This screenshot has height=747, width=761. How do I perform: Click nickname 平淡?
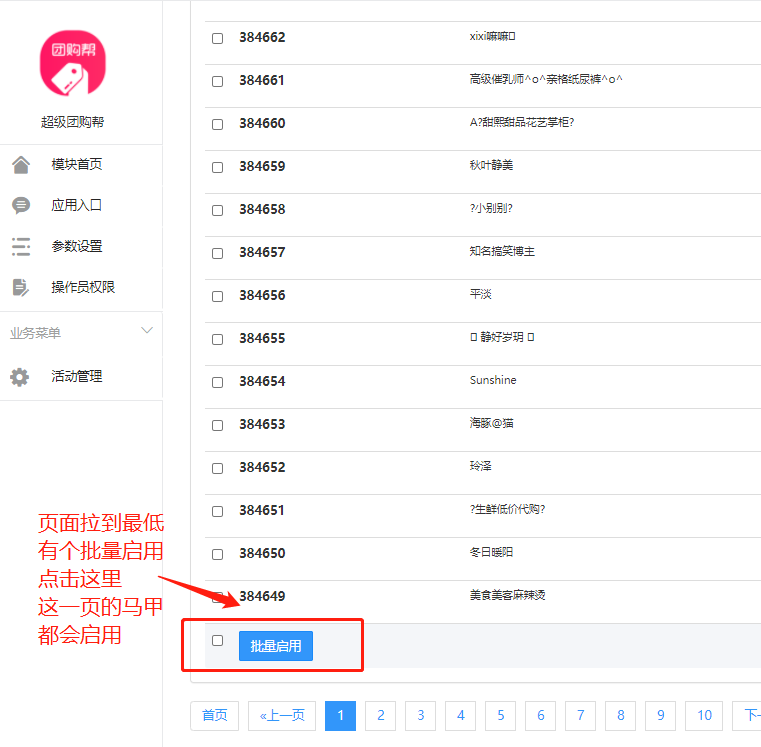[x=480, y=295]
